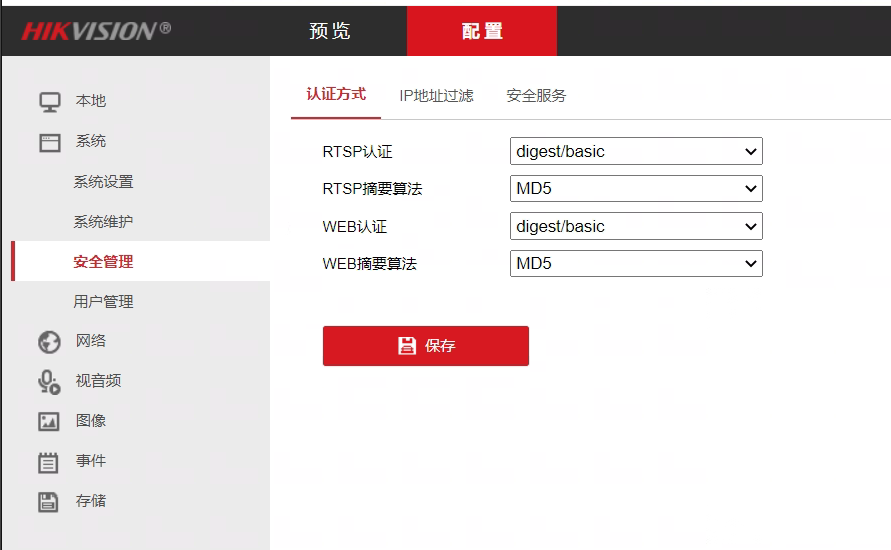Open 系统设置 in the sidebar
The image size is (891, 550).
pyautogui.click(x=103, y=182)
